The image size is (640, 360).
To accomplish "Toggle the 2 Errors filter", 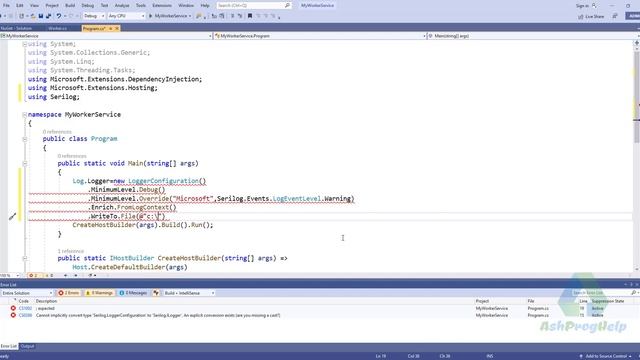I will (x=69, y=293).
